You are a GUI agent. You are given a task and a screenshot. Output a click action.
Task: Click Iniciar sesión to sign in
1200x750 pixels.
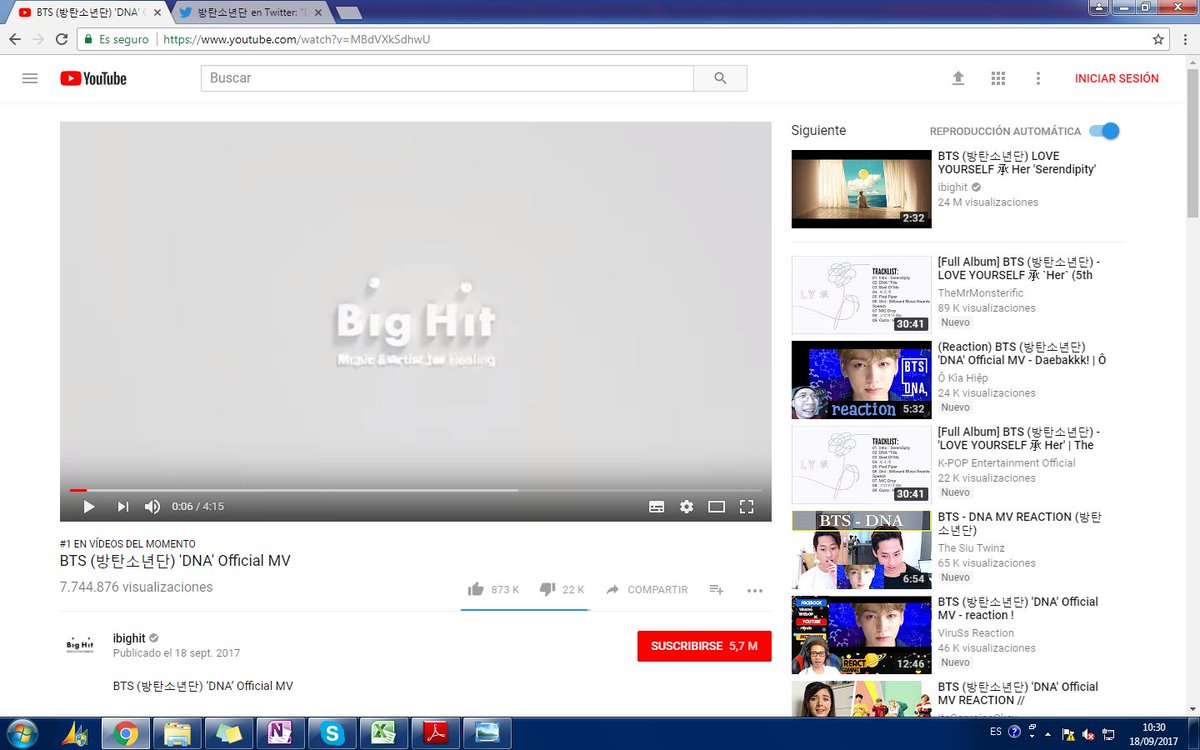tap(1117, 78)
